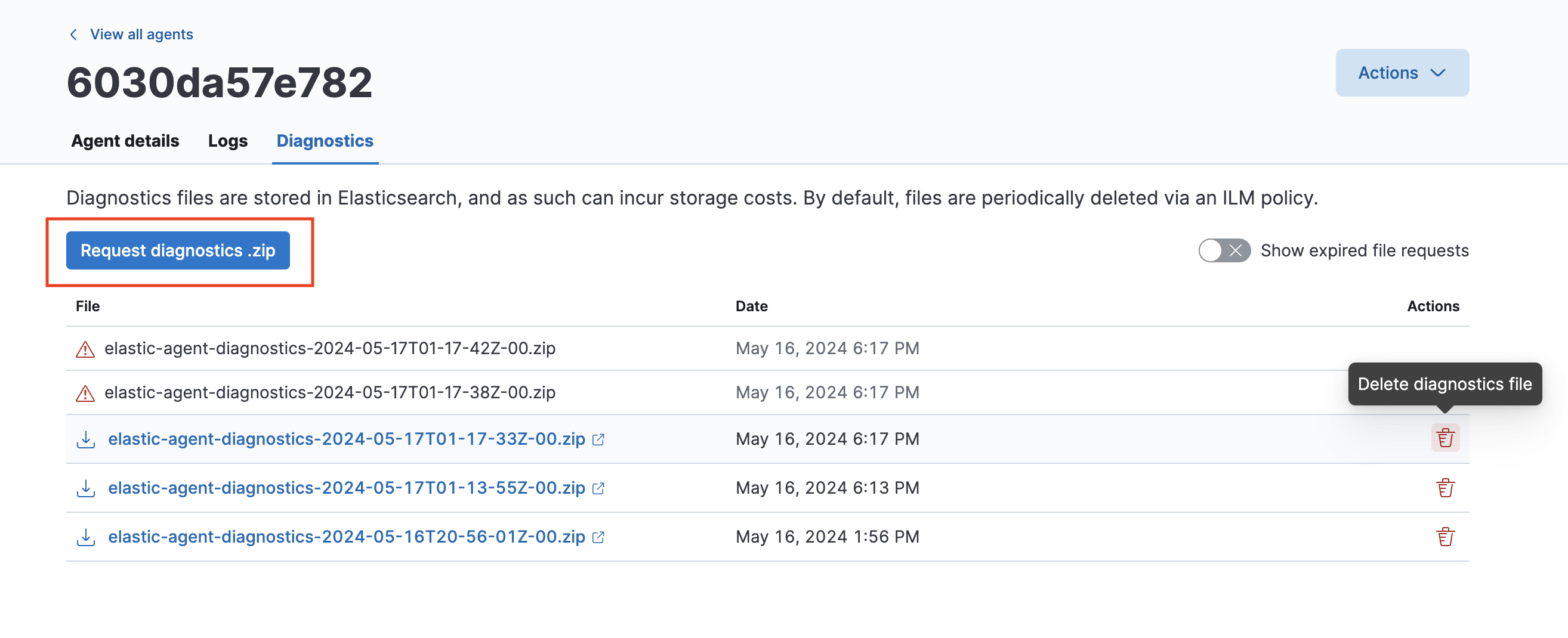Click the back chevron beside View all agents

73,34
